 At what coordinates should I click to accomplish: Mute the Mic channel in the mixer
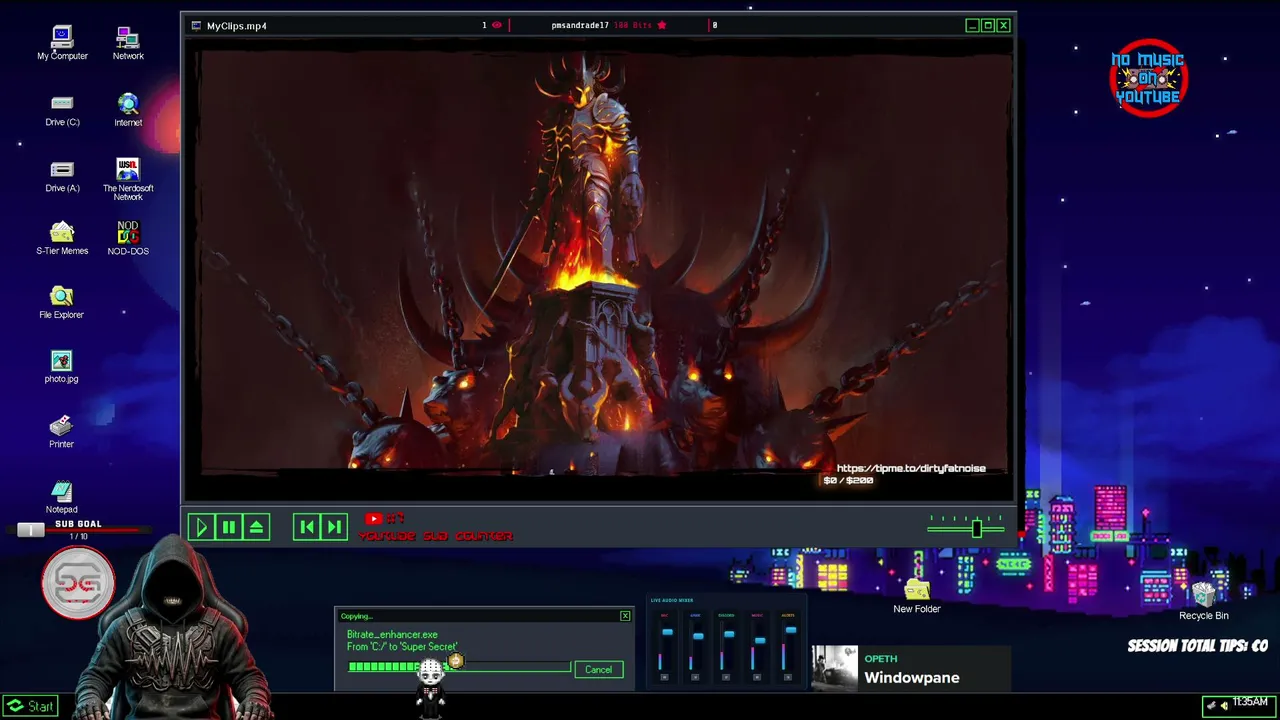pos(664,677)
